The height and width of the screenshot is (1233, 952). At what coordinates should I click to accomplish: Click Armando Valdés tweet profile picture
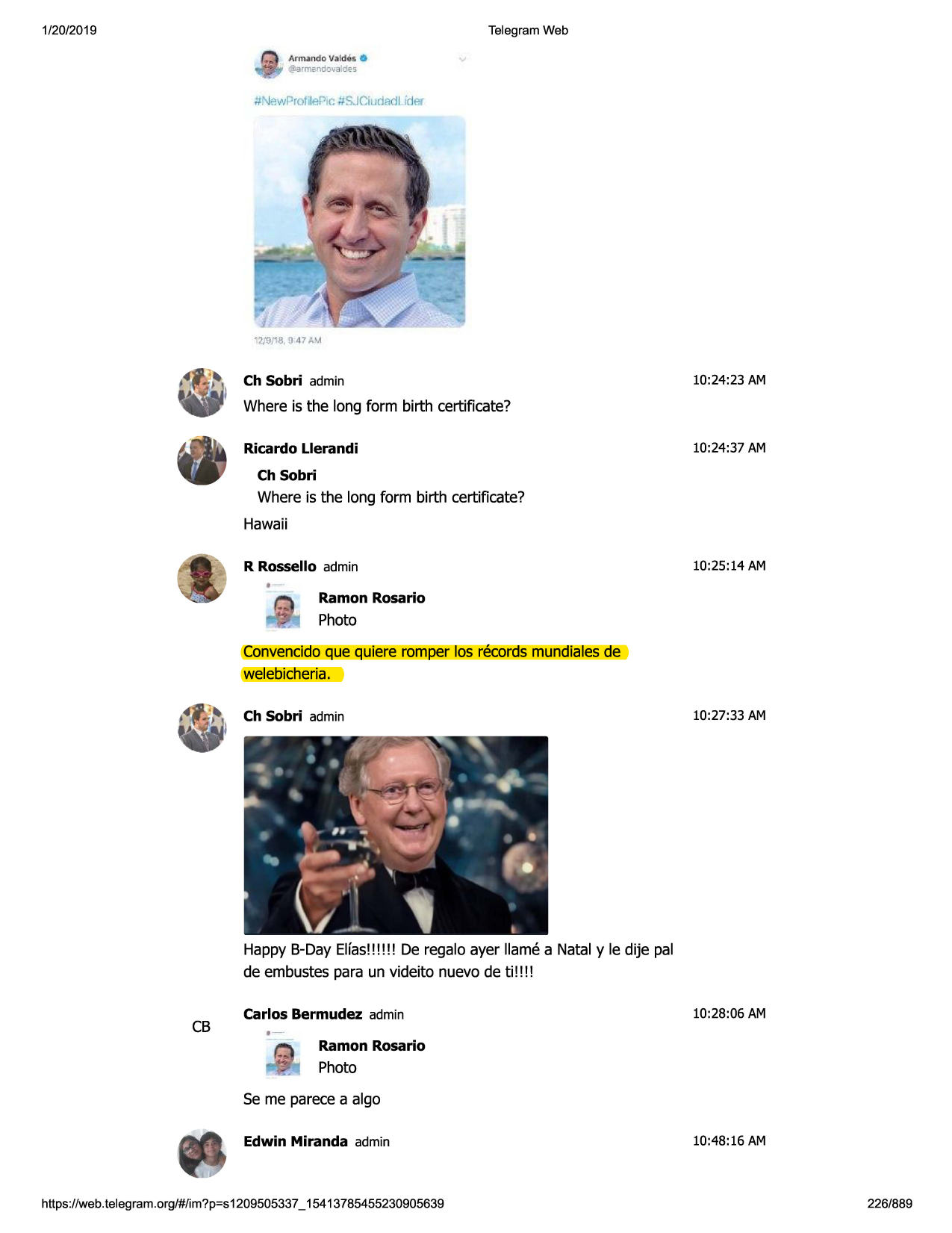pyautogui.click(x=269, y=63)
